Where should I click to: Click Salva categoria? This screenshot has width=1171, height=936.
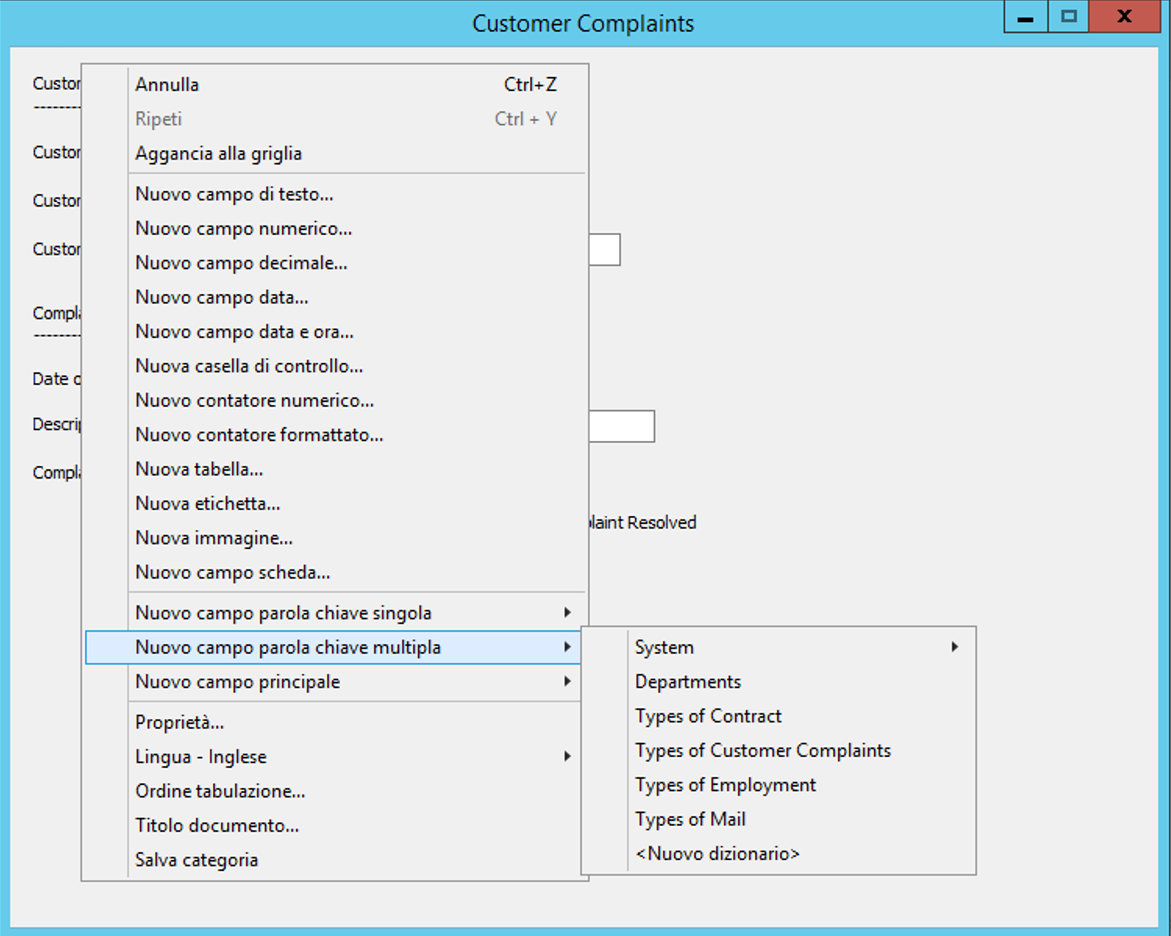click(x=334, y=860)
